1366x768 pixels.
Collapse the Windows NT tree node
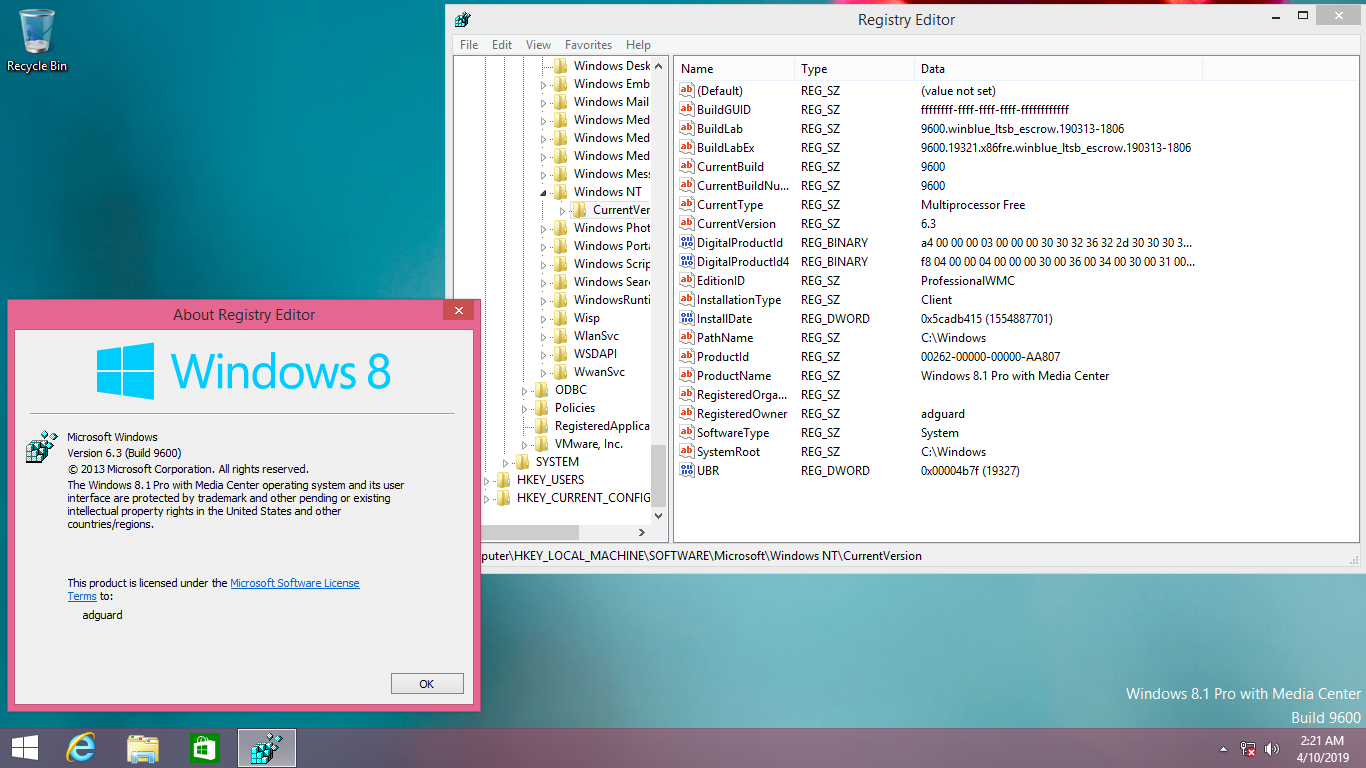click(544, 192)
